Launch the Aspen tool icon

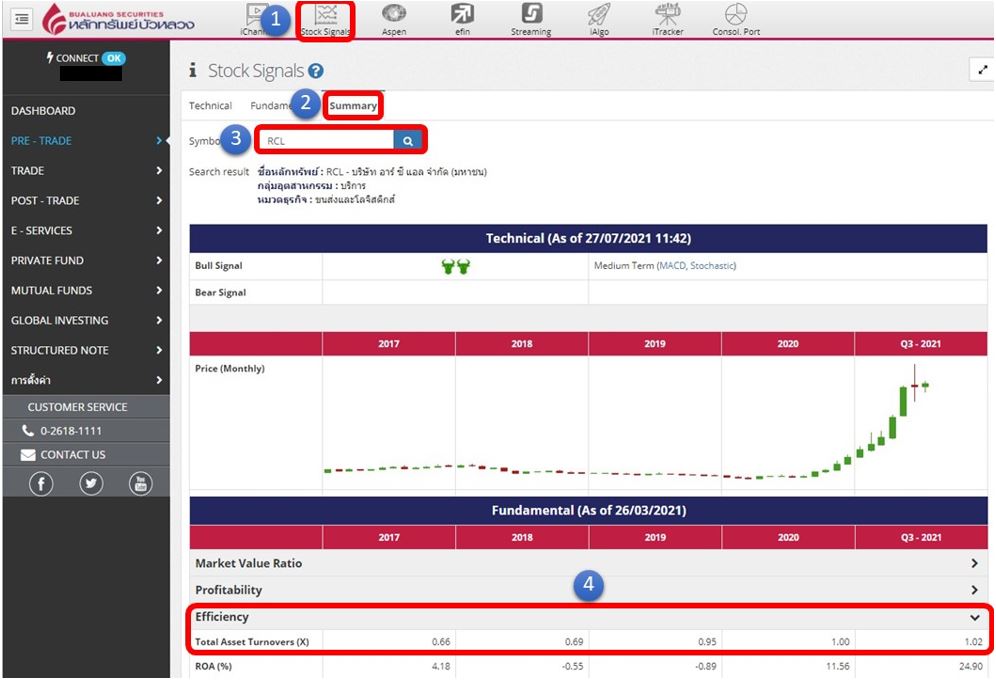[x=394, y=18]
